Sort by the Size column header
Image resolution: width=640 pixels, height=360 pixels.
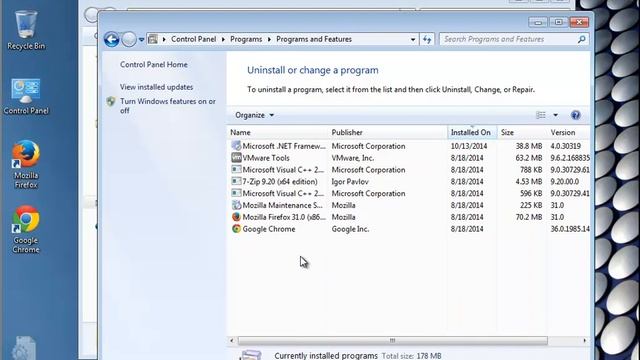[x=522, y=132]
